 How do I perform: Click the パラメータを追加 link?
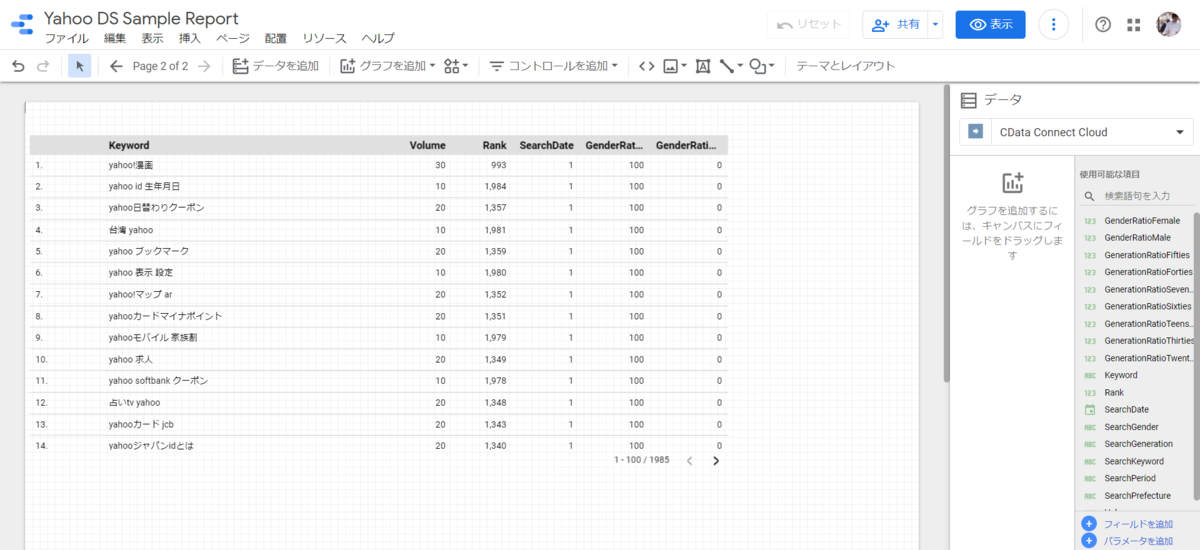[1137, 541]
